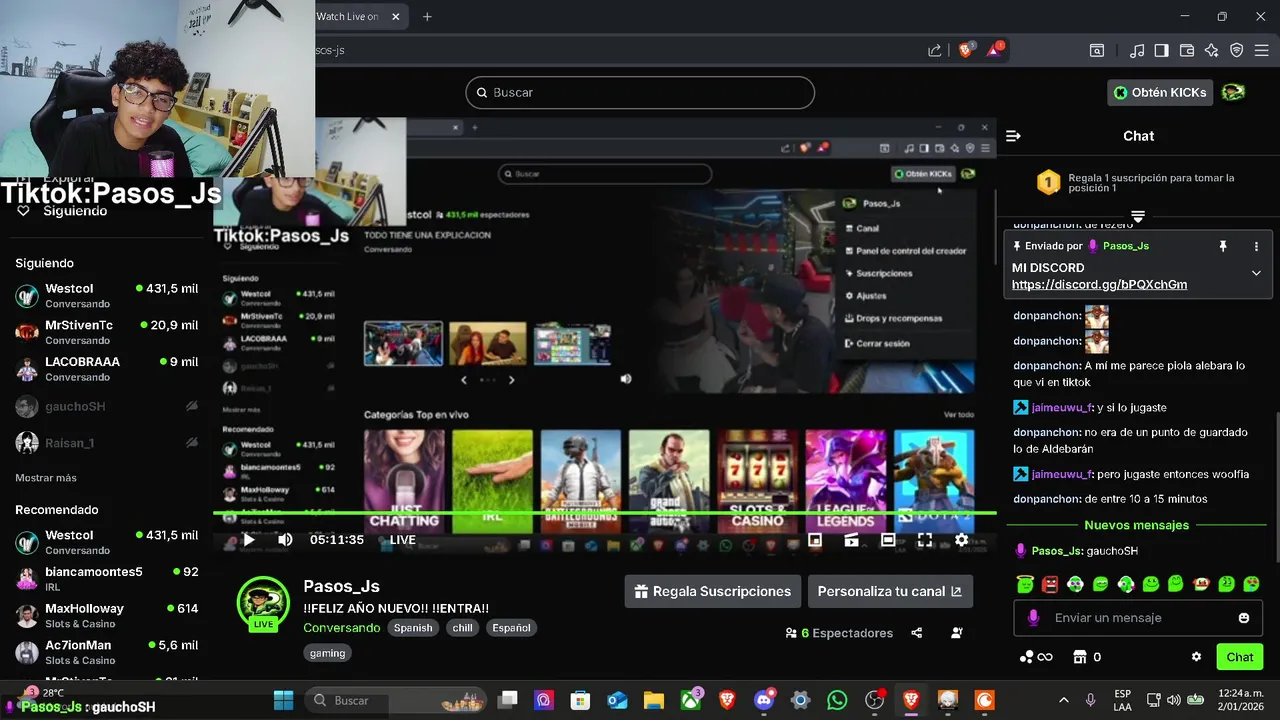Unpin the pinned MI DISCORD message
This screenshot has width=1280, height=720.
tap(1222, 246)
